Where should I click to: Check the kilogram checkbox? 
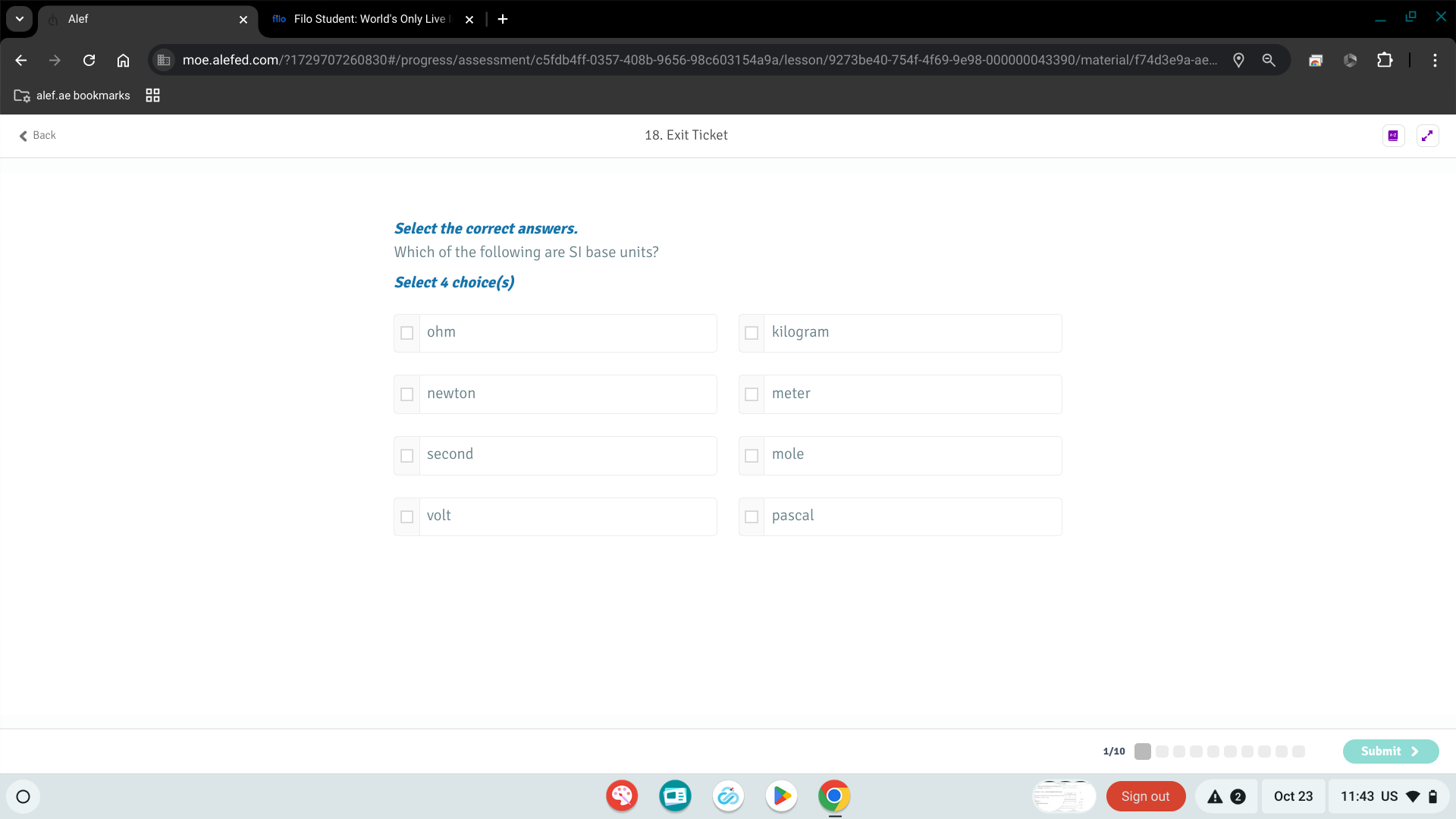coord(752,333)
